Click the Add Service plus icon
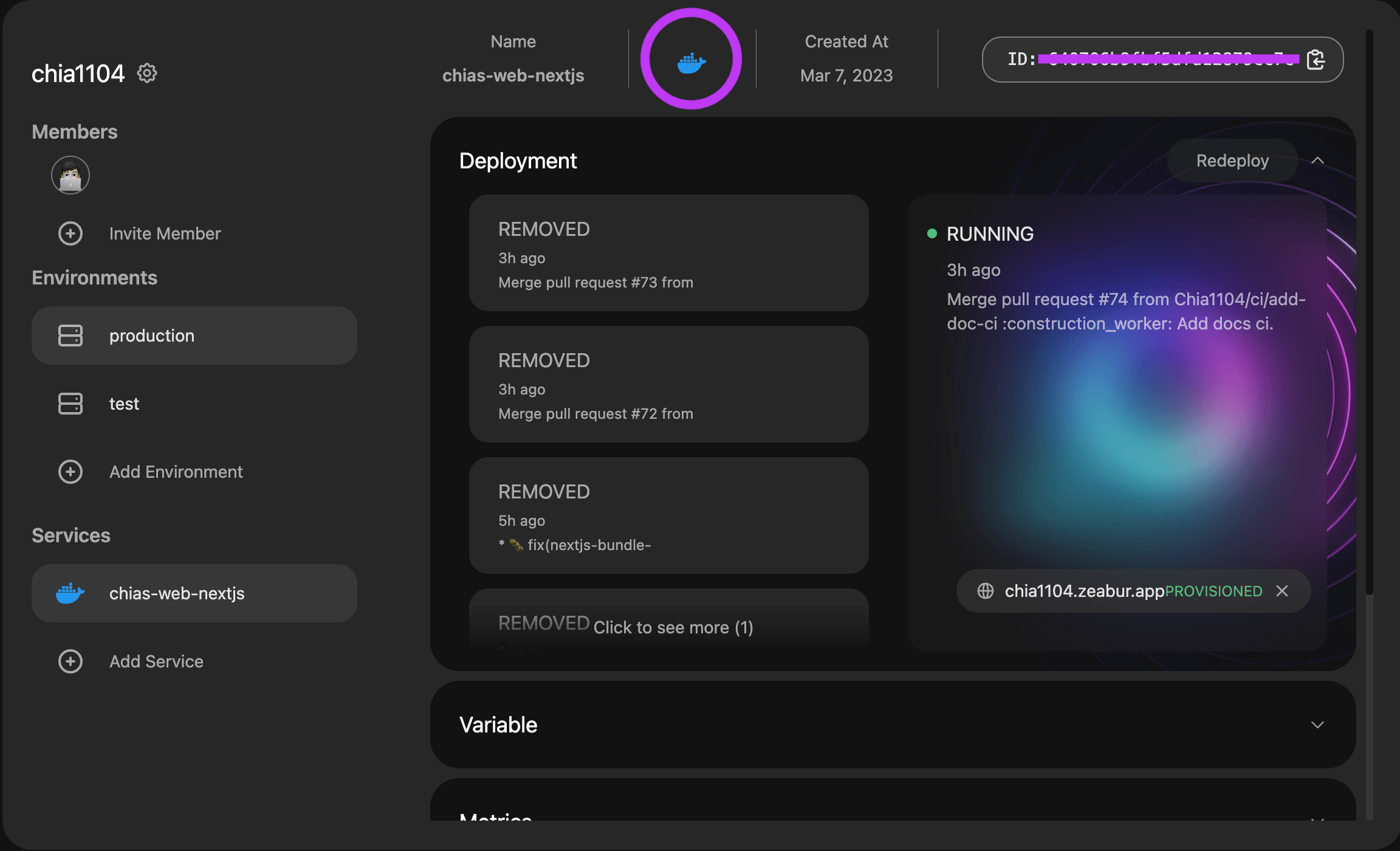Screen dimensions: 1400x851 point(70,660)
